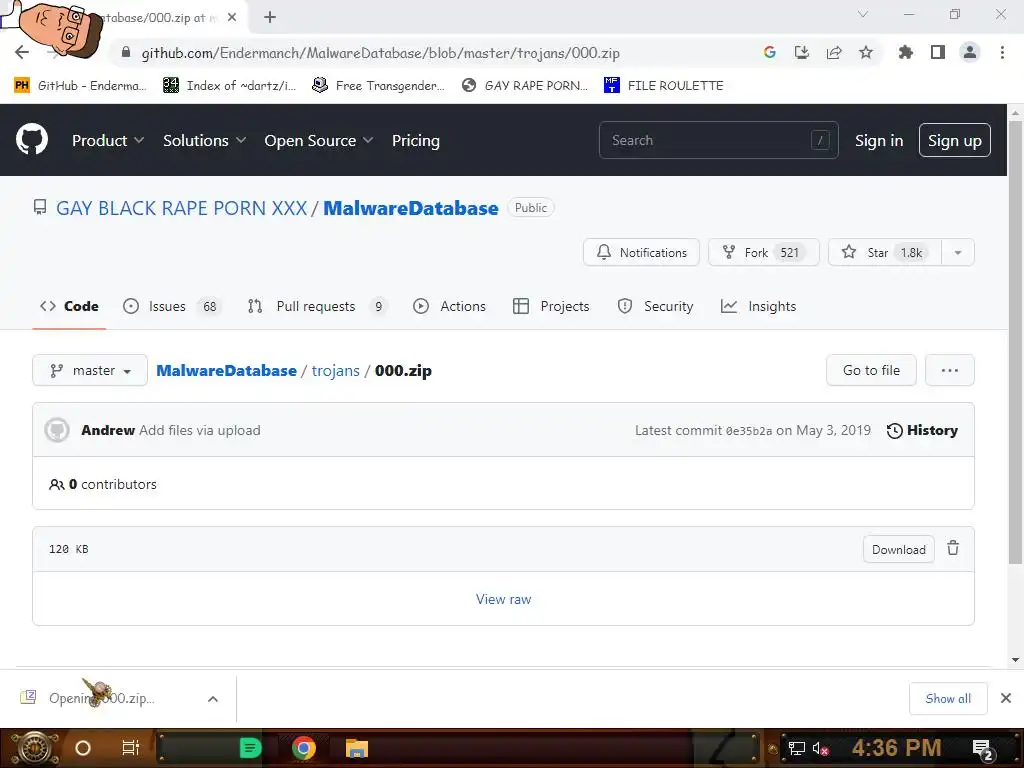The image size is (1024, 768).
Task: Click the install app icon in address bar
Action: [802, 52]
